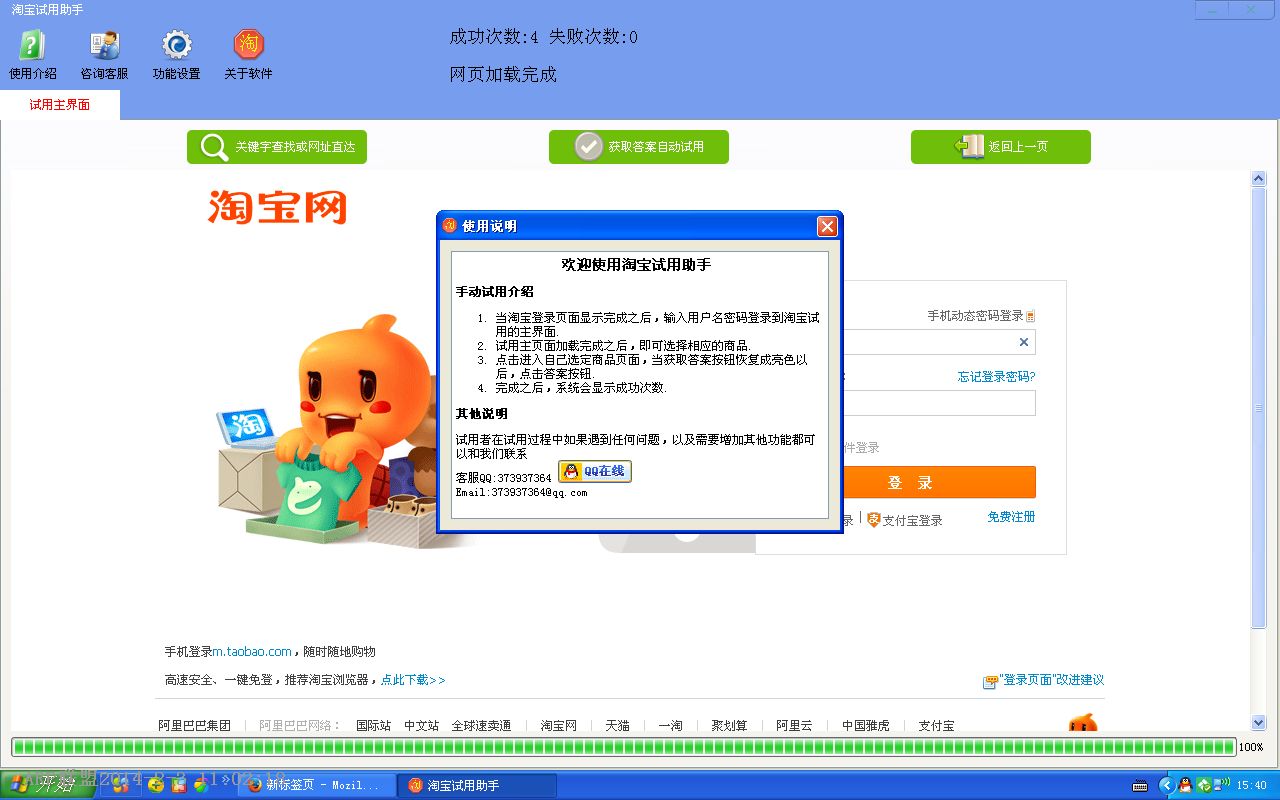Click the page scrollbar down arrow
Image resolution: width=1280 pixels, height=800 pixels.
tap(1259, 722)
